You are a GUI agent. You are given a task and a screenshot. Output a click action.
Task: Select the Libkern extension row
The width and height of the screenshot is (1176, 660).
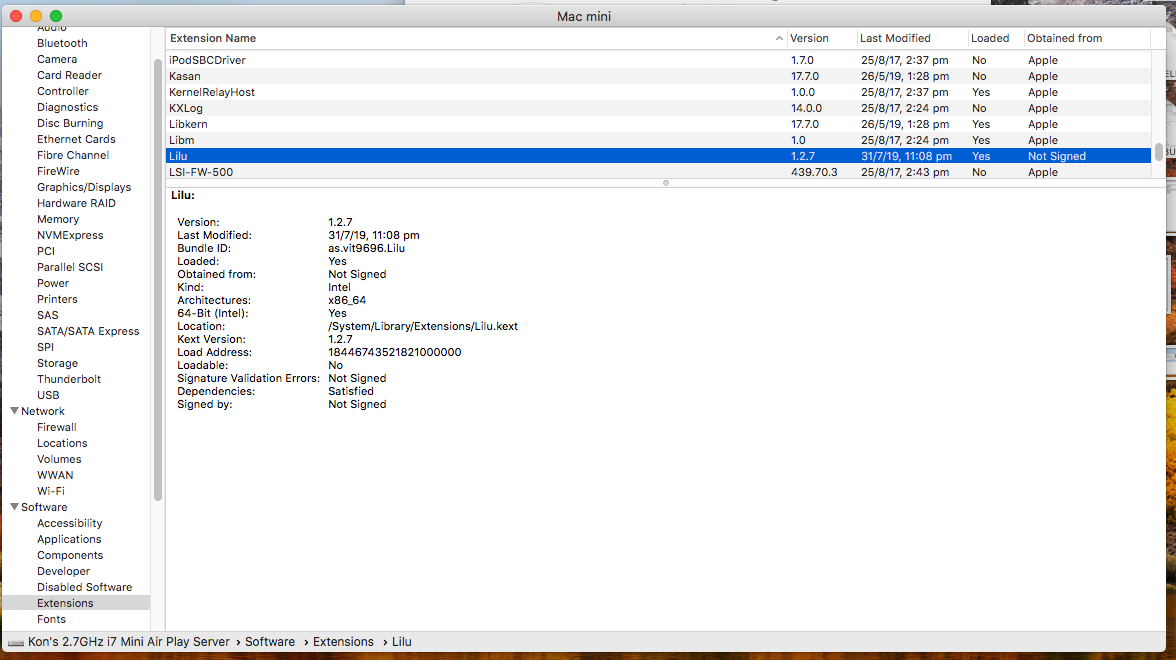[x=658, y=124]
